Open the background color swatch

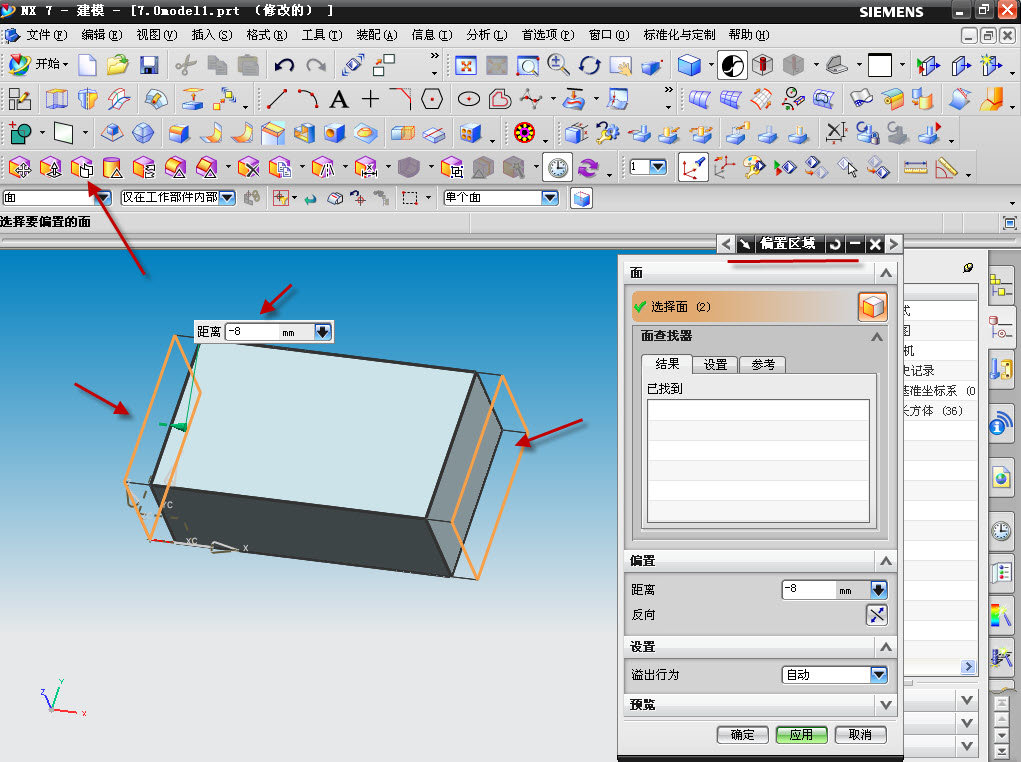click(x=880, y=65)
